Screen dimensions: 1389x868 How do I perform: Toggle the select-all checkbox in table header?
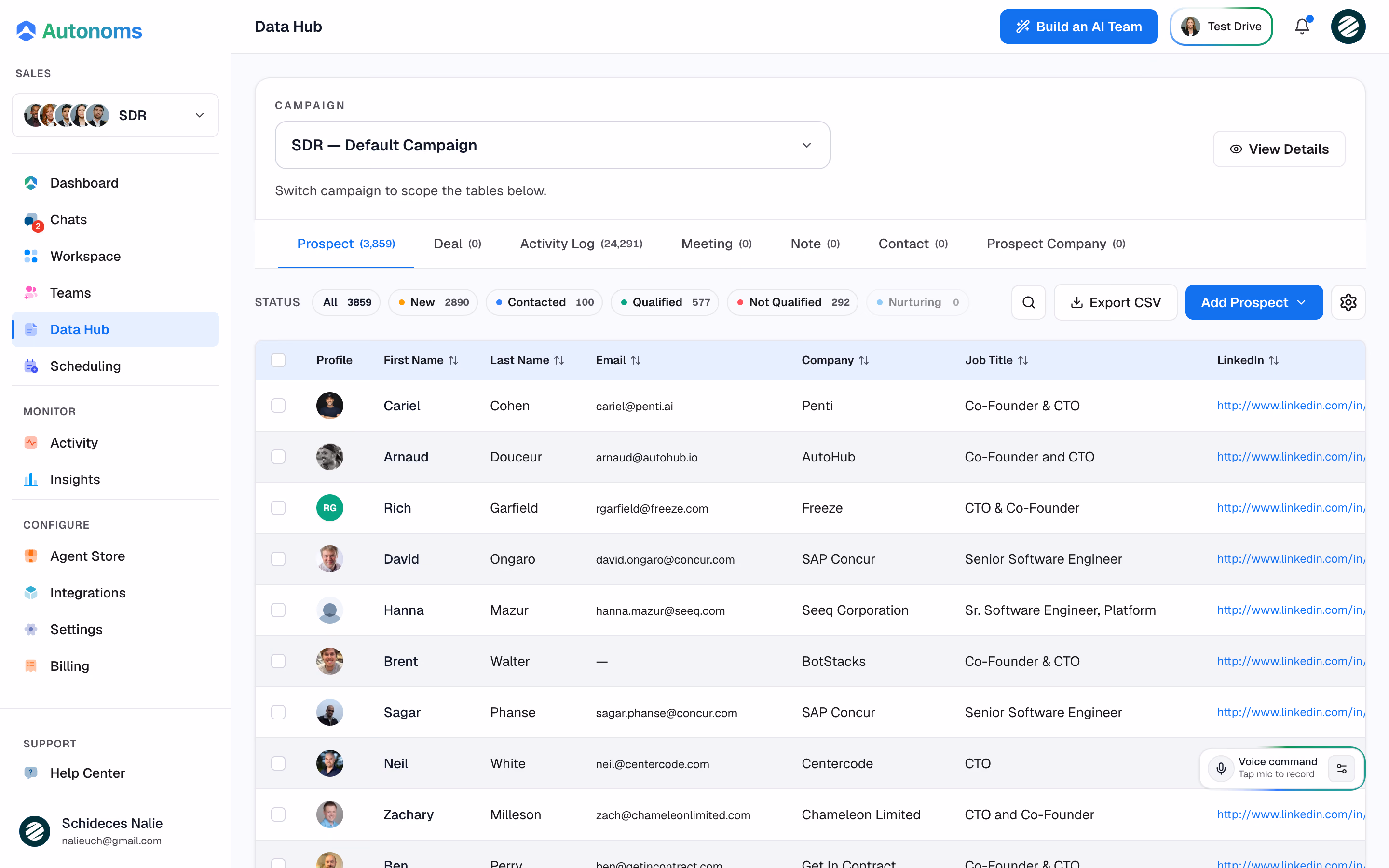[278, 360]
